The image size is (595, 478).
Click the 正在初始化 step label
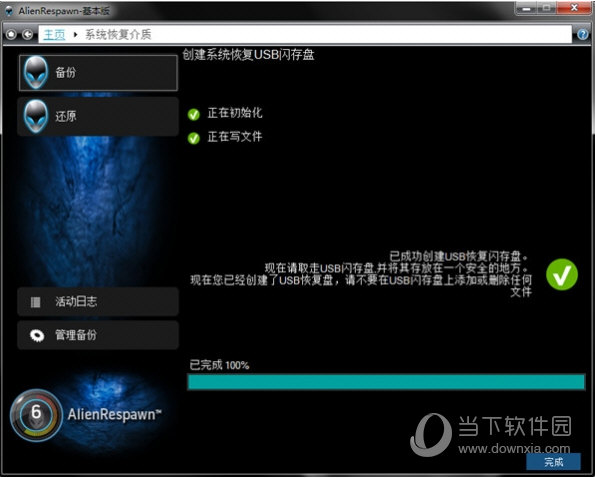[235, 113]
